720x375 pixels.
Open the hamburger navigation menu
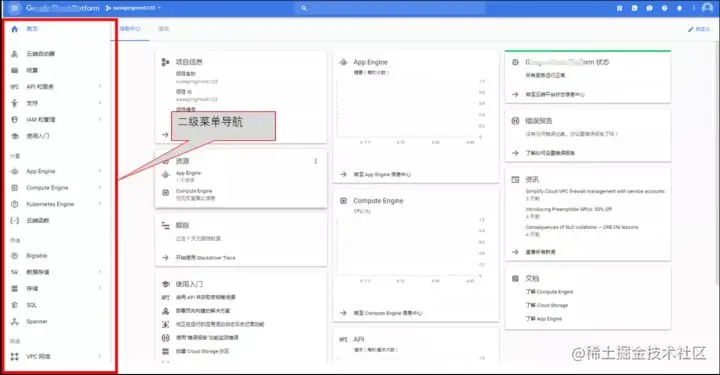[x=14, y=8]
